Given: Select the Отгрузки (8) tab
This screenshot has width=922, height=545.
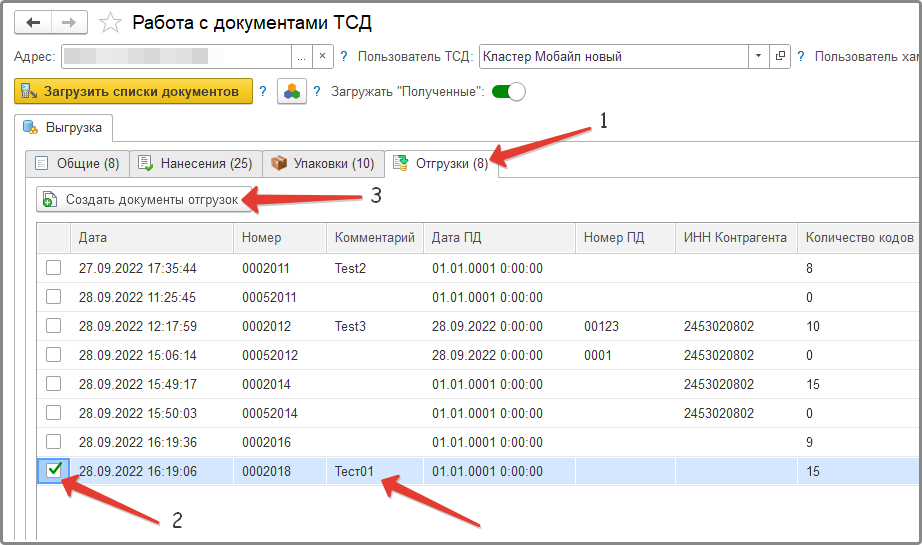Looking at the screenshot, I should (441, 163).
